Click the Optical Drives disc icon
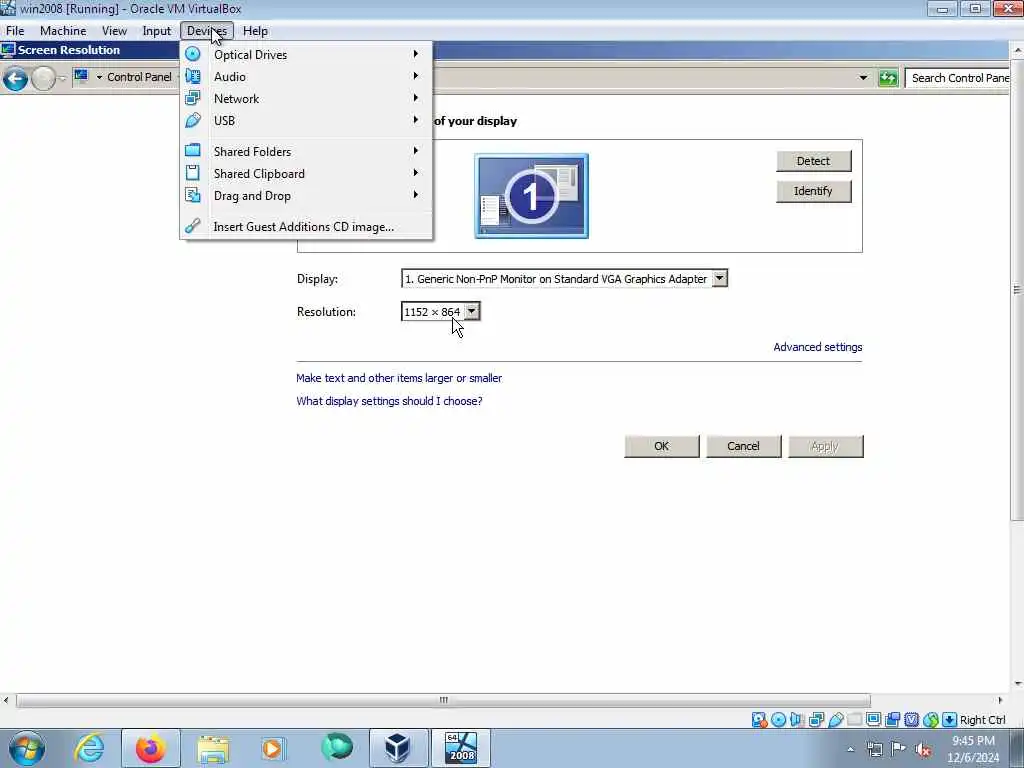Image resolution: width=1024 pixels, height=768 pixels. pos(193,54)
